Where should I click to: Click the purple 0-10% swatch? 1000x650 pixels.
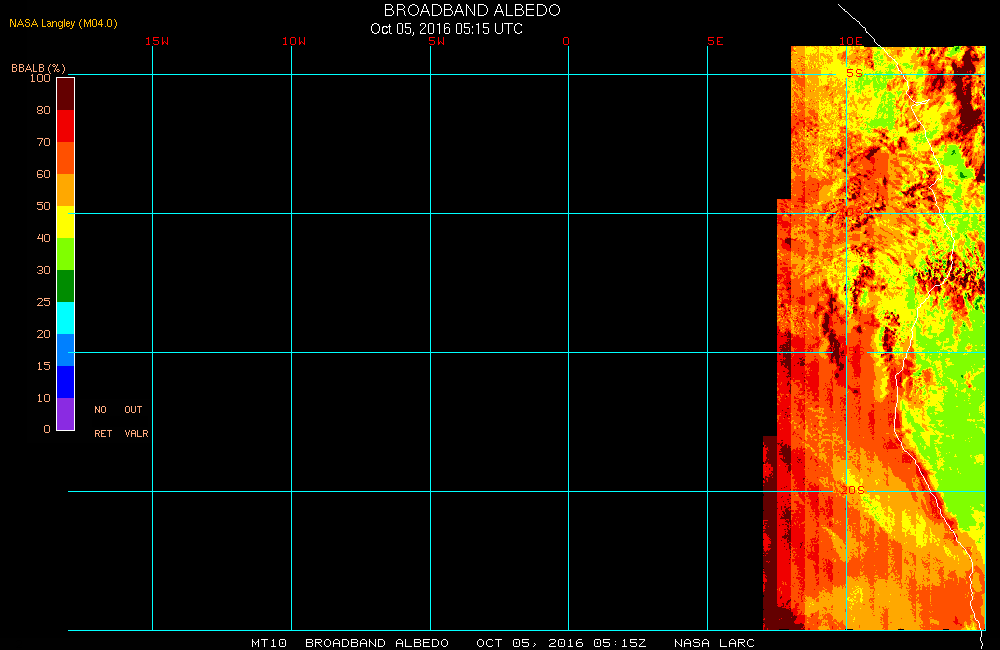[x=65, y=414]
